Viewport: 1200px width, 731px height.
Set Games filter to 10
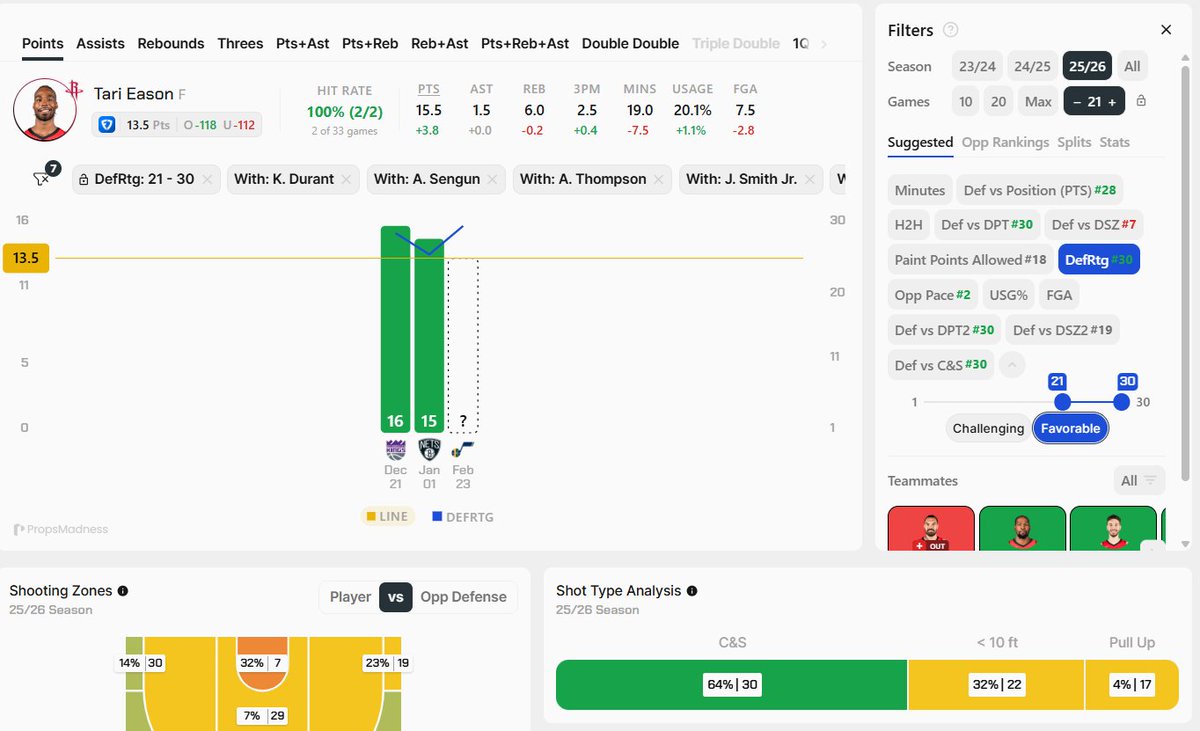(x=966, y=102)
